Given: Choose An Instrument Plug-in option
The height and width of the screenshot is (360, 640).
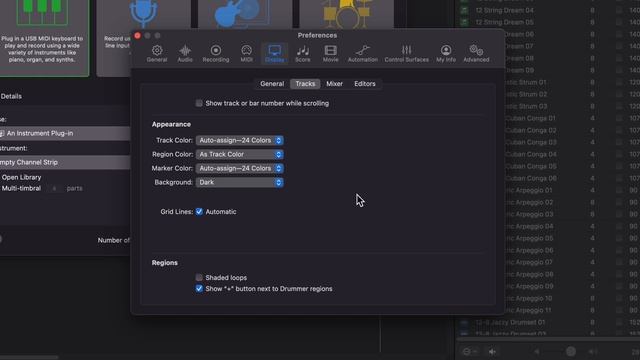Looking at the screenshot, I should [x=65, y=133].
